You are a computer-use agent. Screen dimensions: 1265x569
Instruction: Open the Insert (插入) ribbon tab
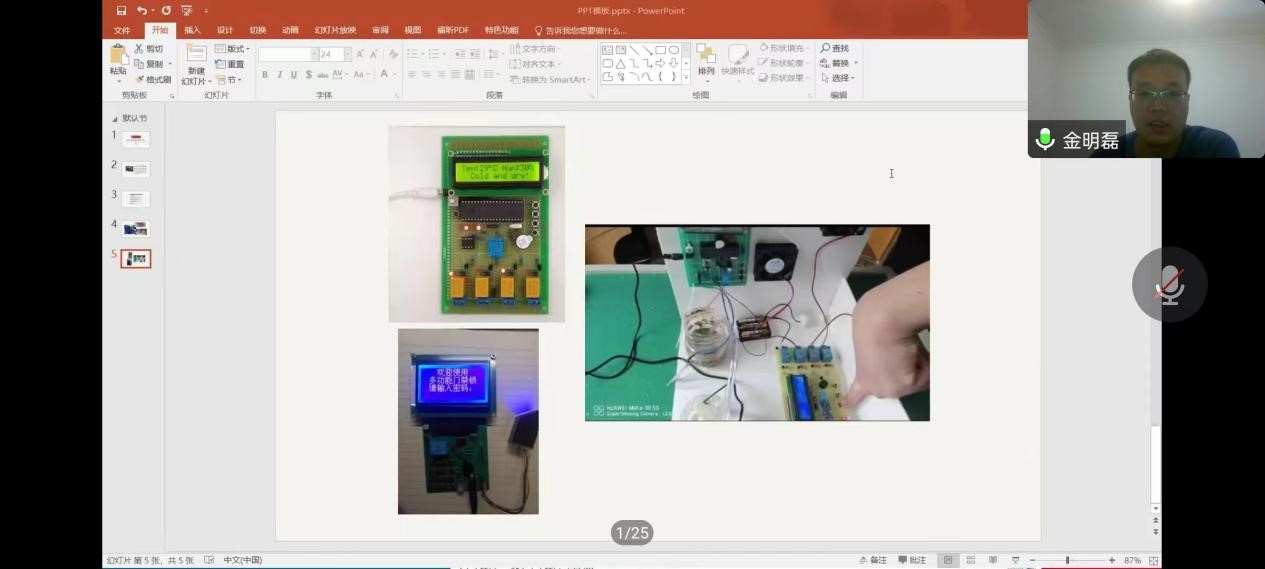click(x=192, y=30)
